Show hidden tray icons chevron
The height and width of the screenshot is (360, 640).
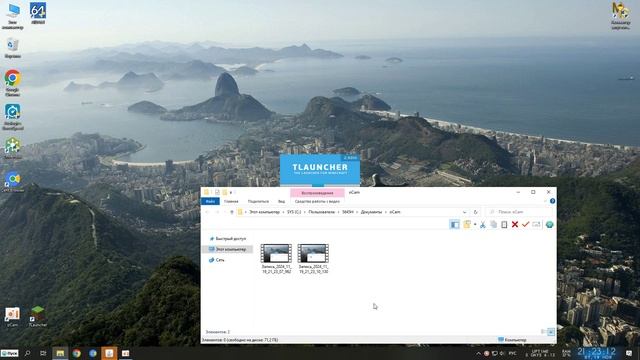pos(478,353)
